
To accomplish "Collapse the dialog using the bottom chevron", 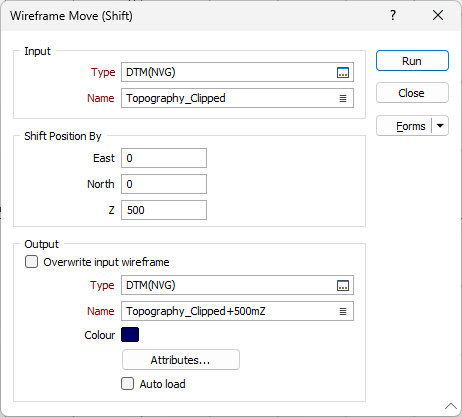I will pos(451,406).
